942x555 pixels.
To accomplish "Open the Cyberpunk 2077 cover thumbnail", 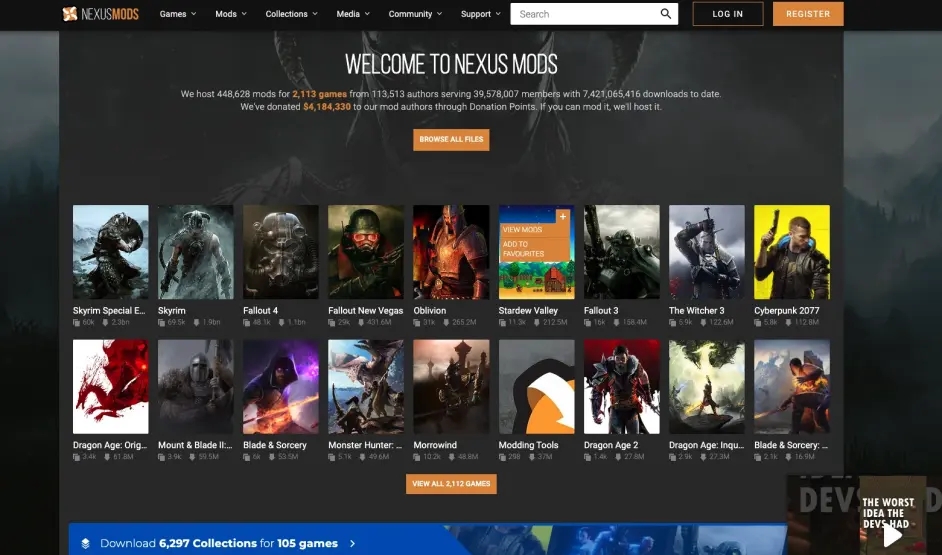I will coord(792,252).
